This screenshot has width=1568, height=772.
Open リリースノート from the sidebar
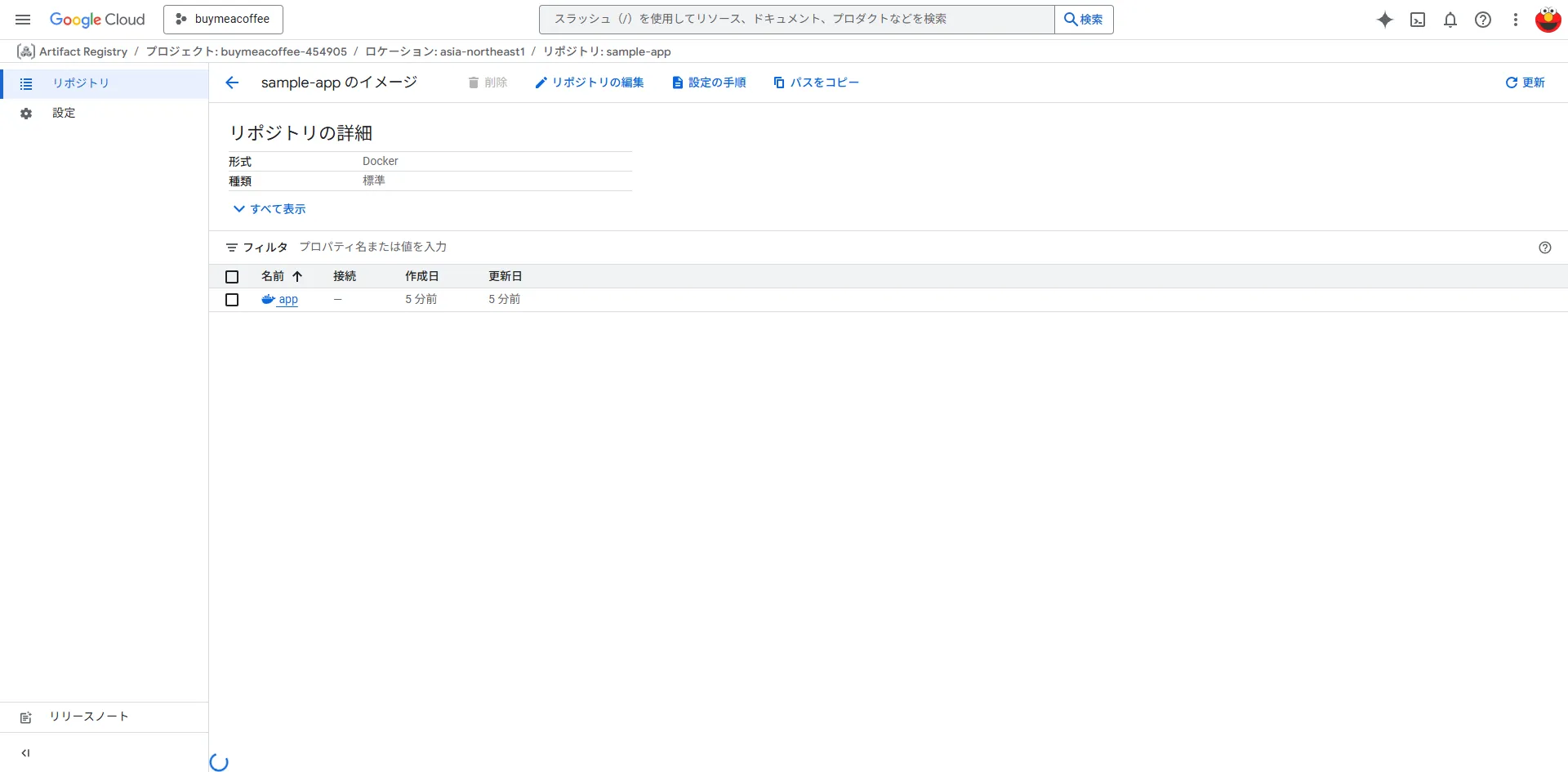click(x=87, y=716)
